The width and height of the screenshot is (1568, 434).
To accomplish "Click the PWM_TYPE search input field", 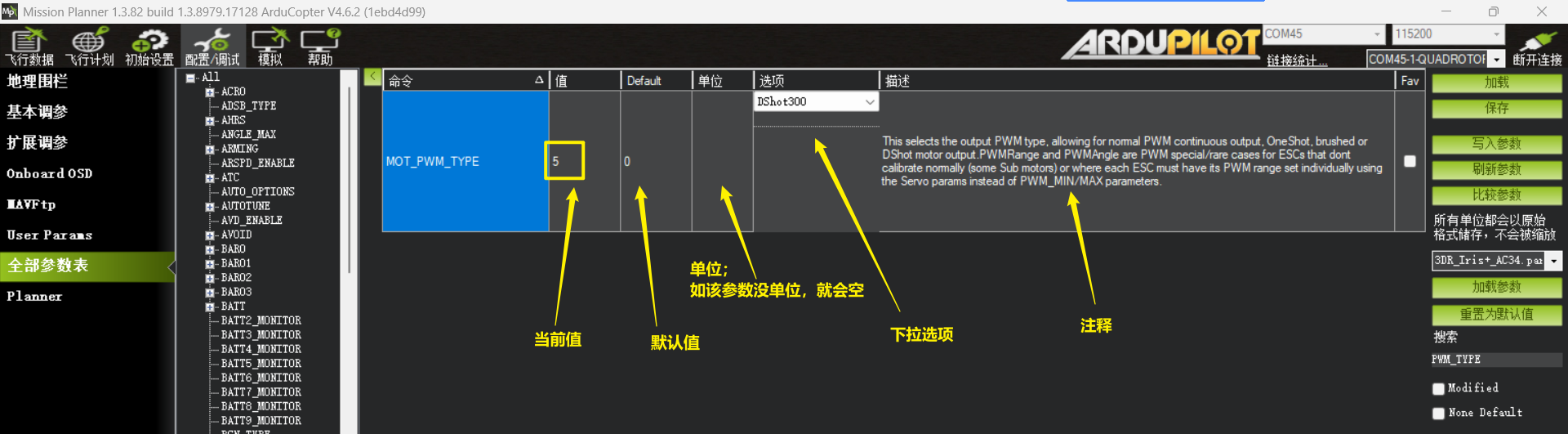I will [x=1496, y=360].
